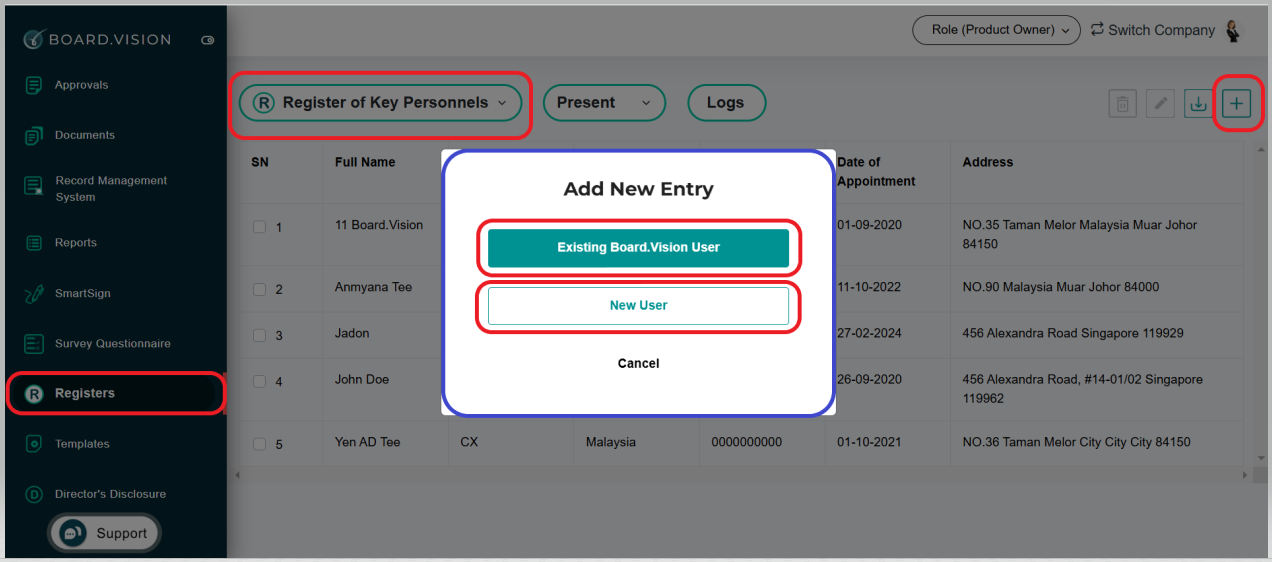Select name John Doe

click(x=362, y=379)
